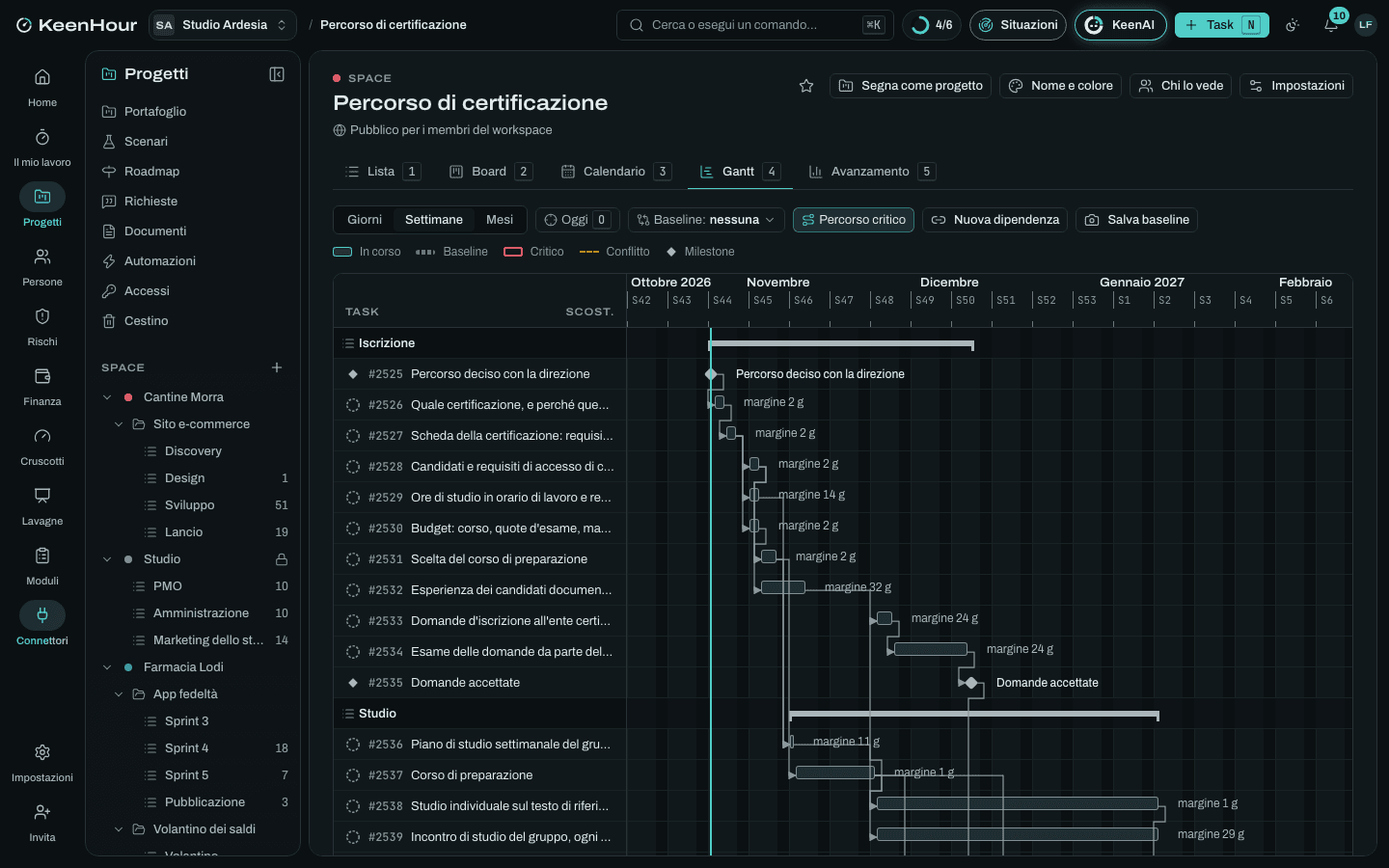This screenshot has width=1389, height=868.
Task: Click the Iscrizione summary bar in Gantt
Action: tap(841, 344)
